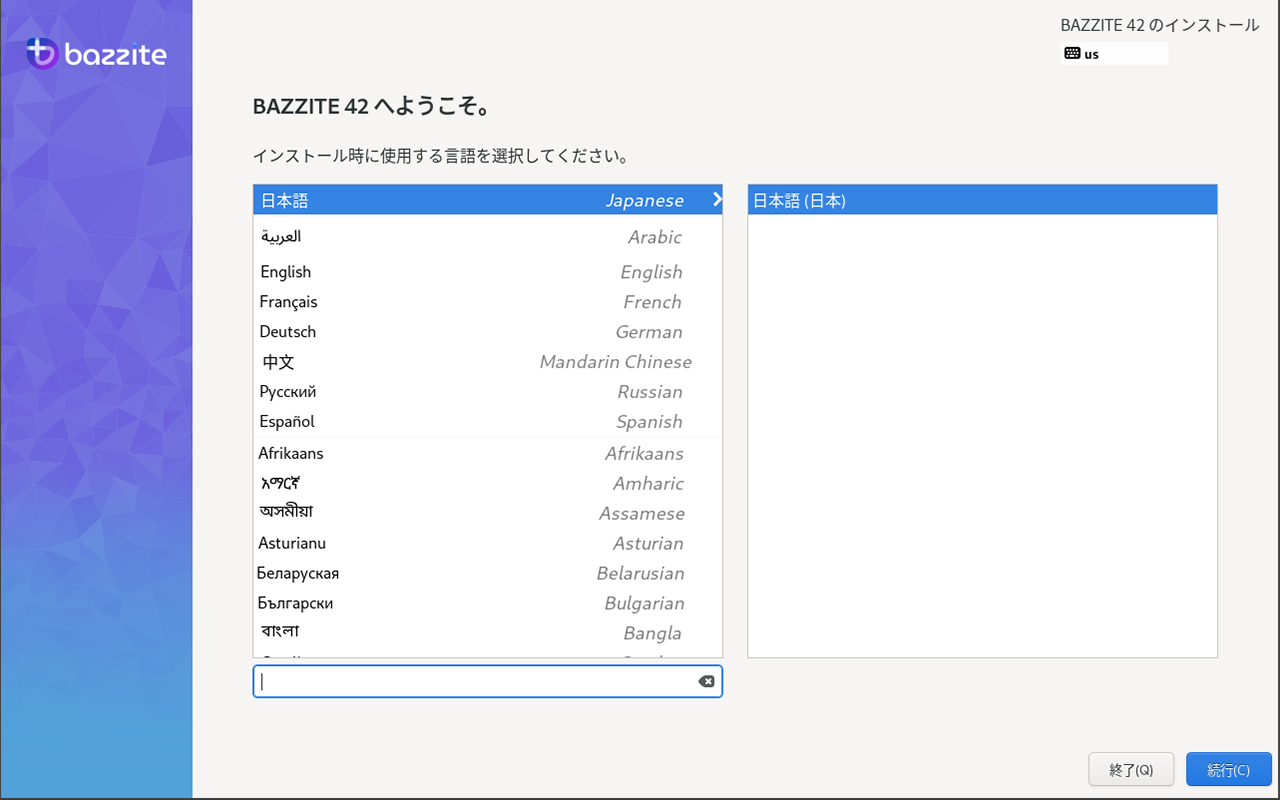Screen dimensions: 1280x800
Task: Click the keyboard layout "us" indicator
Action: tap(1113, 53)
